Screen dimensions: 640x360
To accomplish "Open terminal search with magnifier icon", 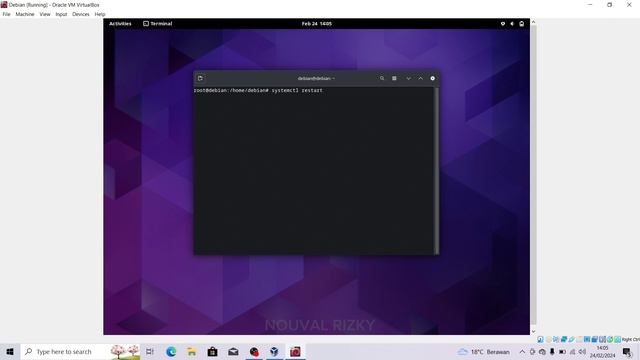I will click(x=382, y=78).
